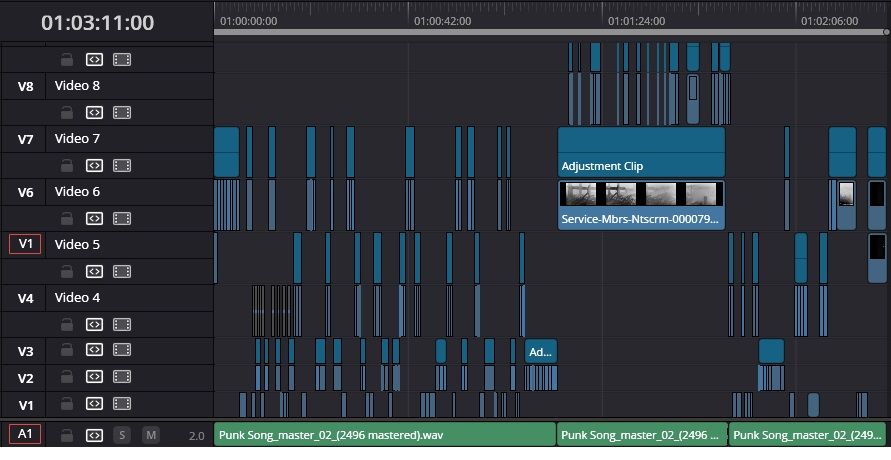
Task: Disable Video 7 track with filmstrip icon
Action: point(122,165)
